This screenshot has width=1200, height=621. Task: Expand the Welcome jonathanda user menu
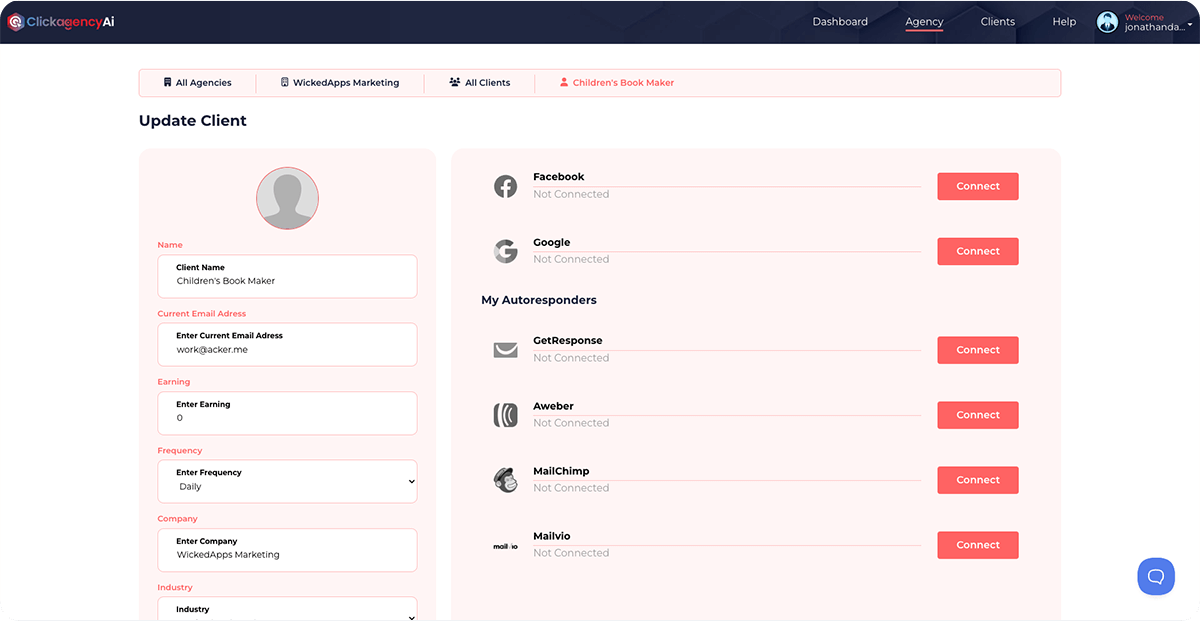(1144, 21)
